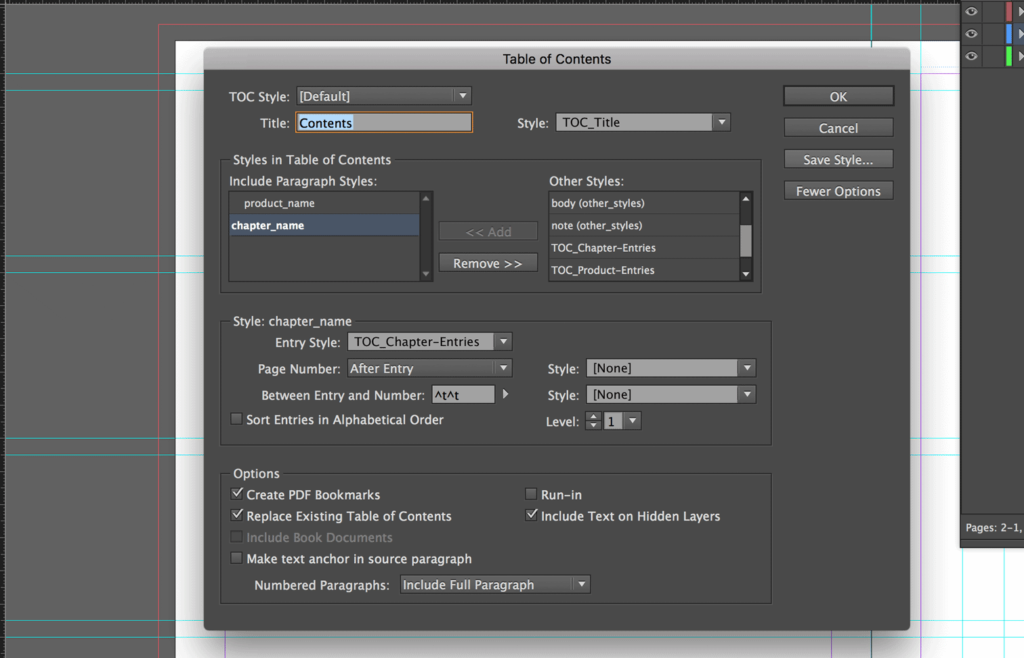Open the TOC Style dropdown
Screen dimensions: 1024x658
384,96
